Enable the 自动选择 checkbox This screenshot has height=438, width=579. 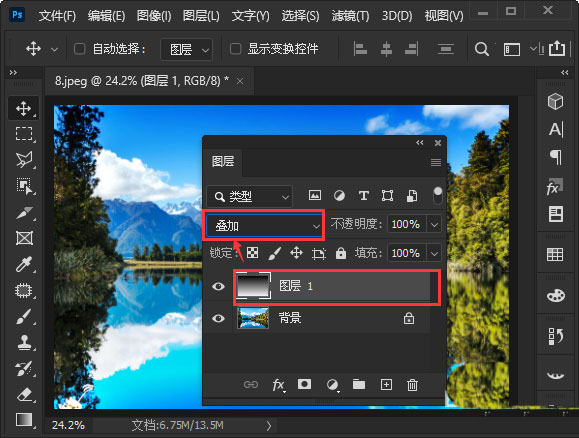(80, 49)
